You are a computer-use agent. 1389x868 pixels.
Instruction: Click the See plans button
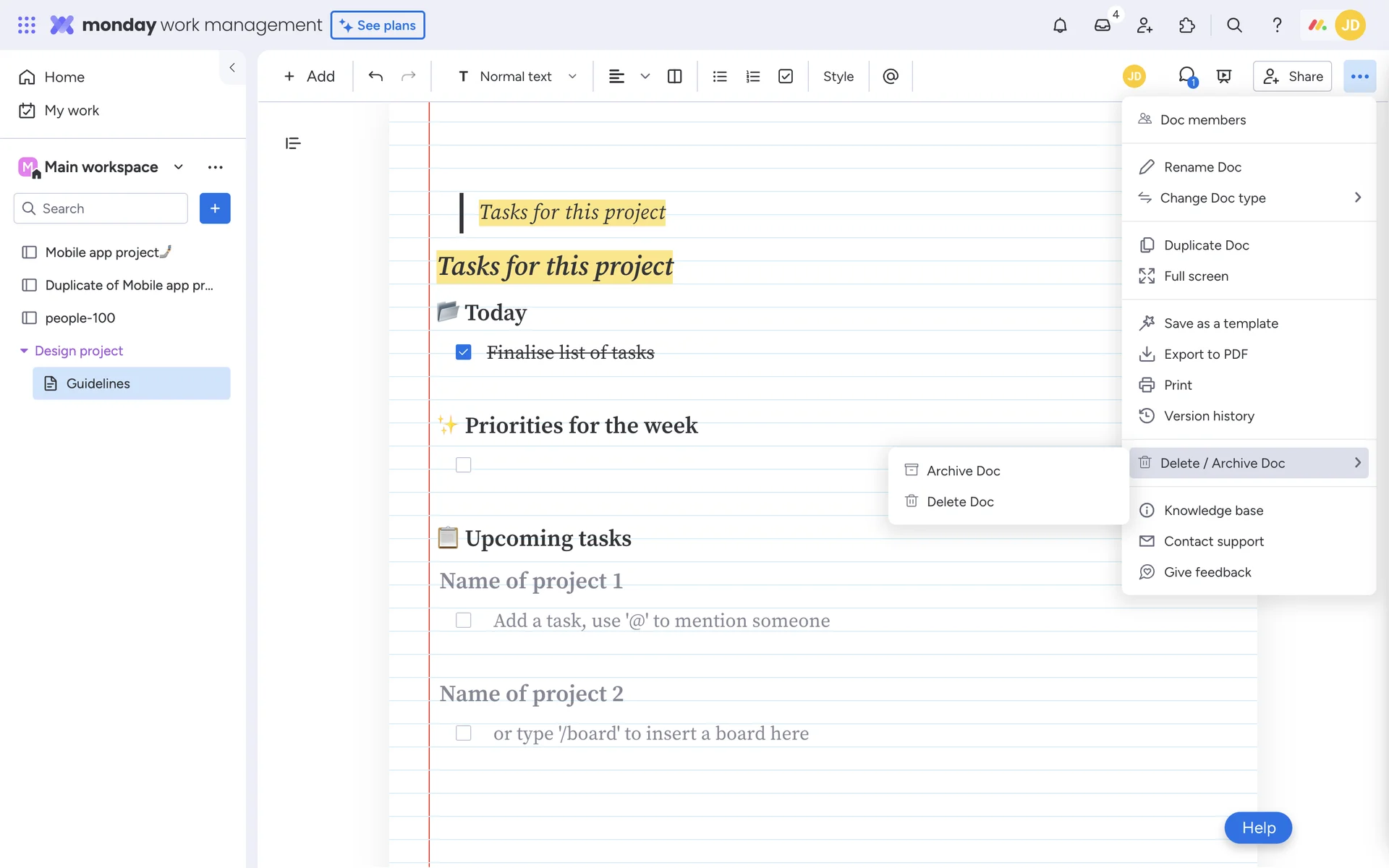[378, 25]
